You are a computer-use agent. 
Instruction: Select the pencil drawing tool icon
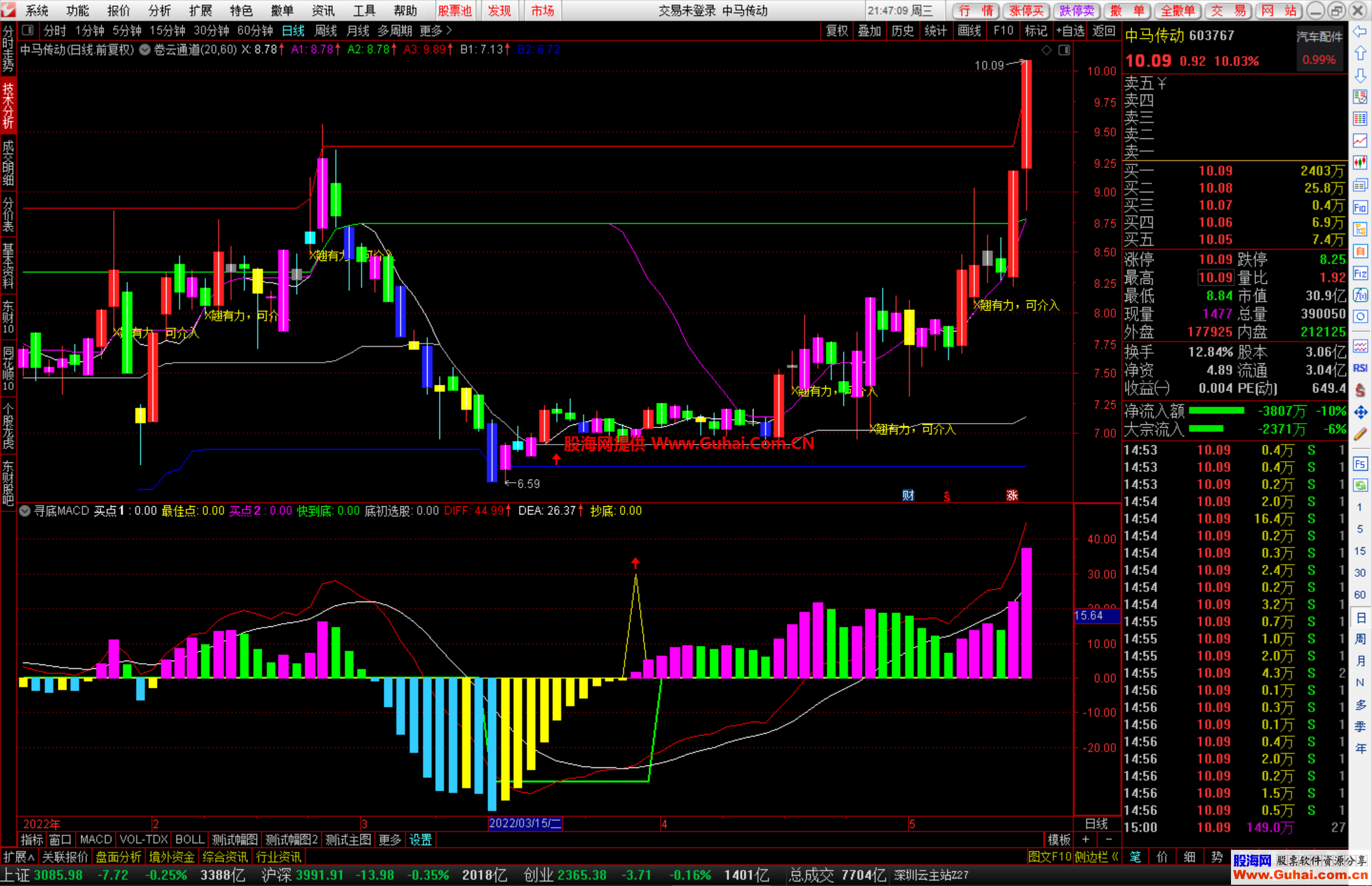[1360, 434]
